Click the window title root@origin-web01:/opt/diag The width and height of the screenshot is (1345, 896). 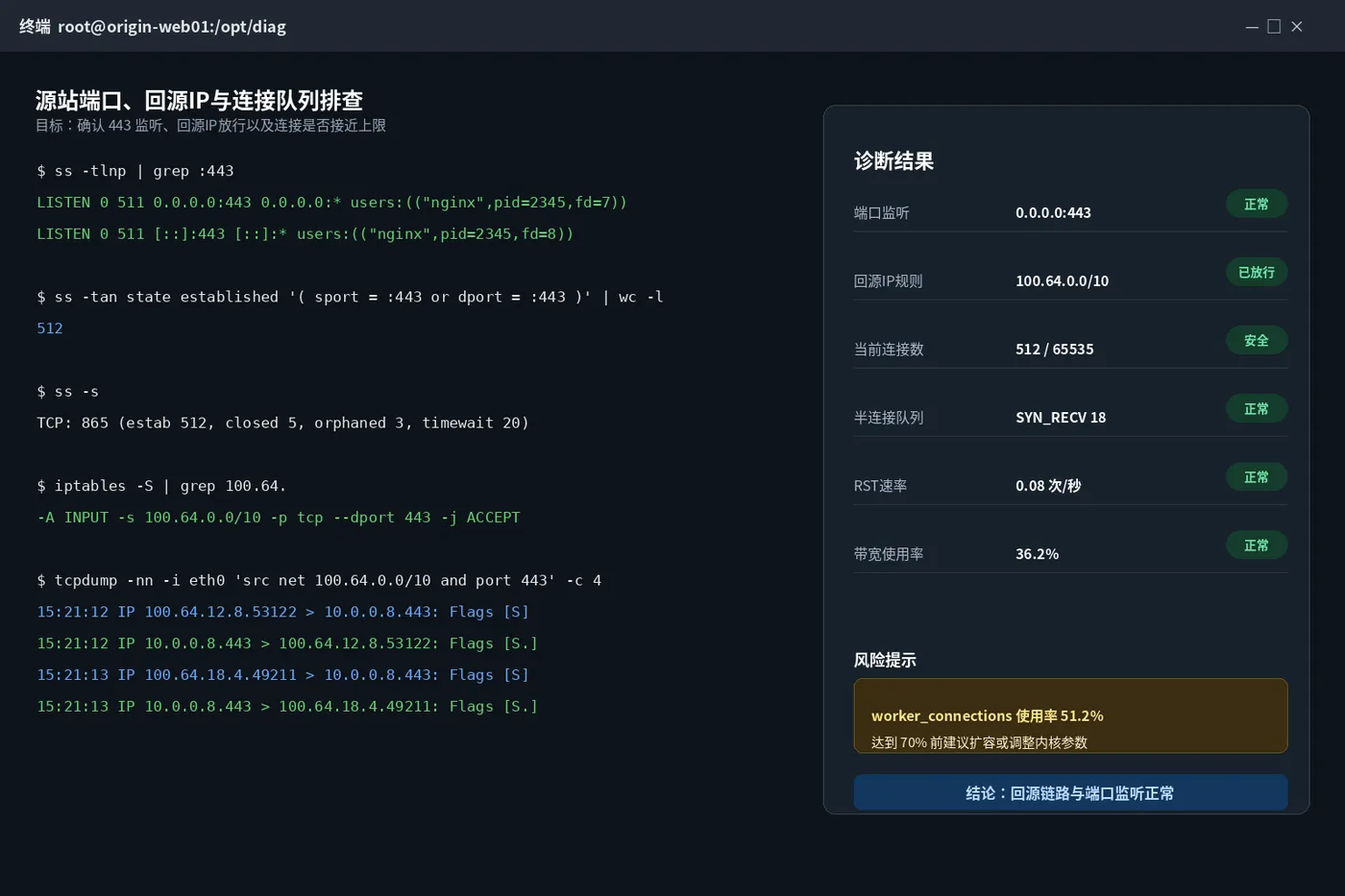pos(172,26)
